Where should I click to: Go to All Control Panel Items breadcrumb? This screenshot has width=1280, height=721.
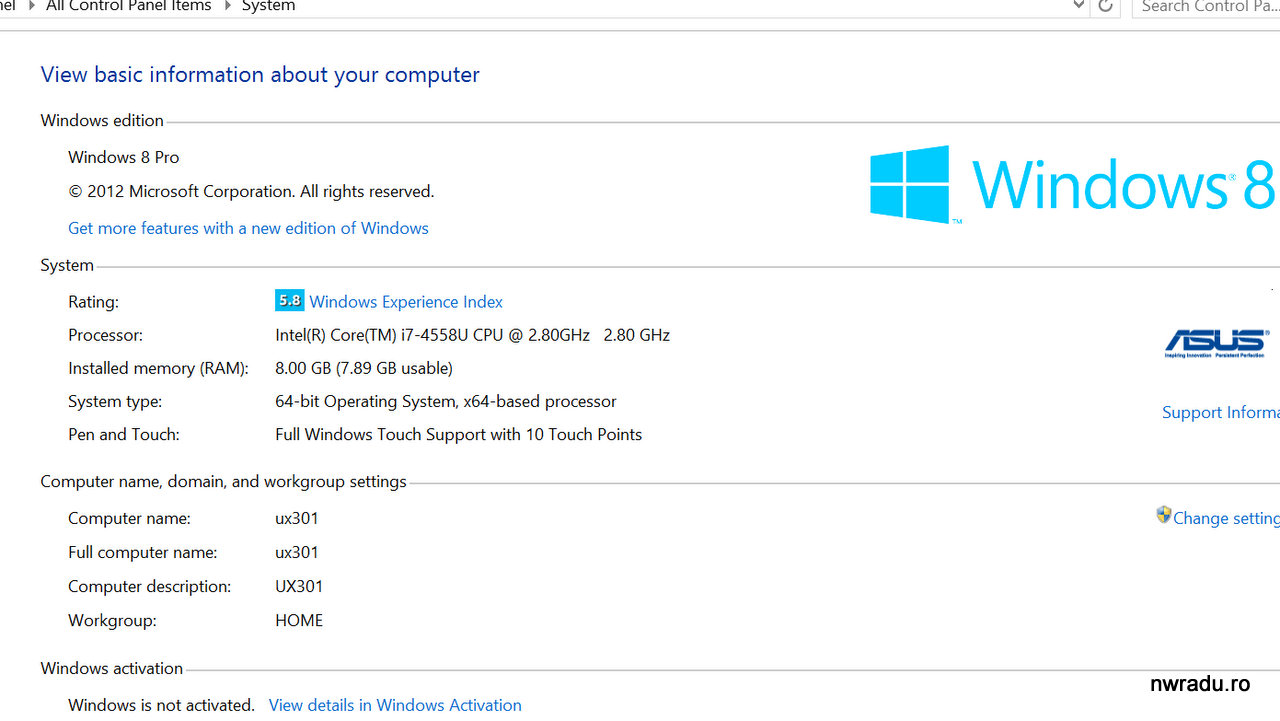[129, 6]
